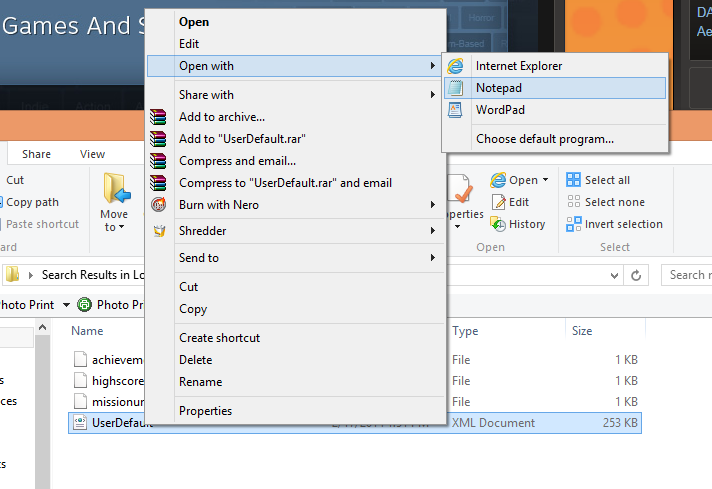The height and width of the screenshot is (489, 712).
Task: Click Add to "UserDefault.rar" entry
Action: 295,139
